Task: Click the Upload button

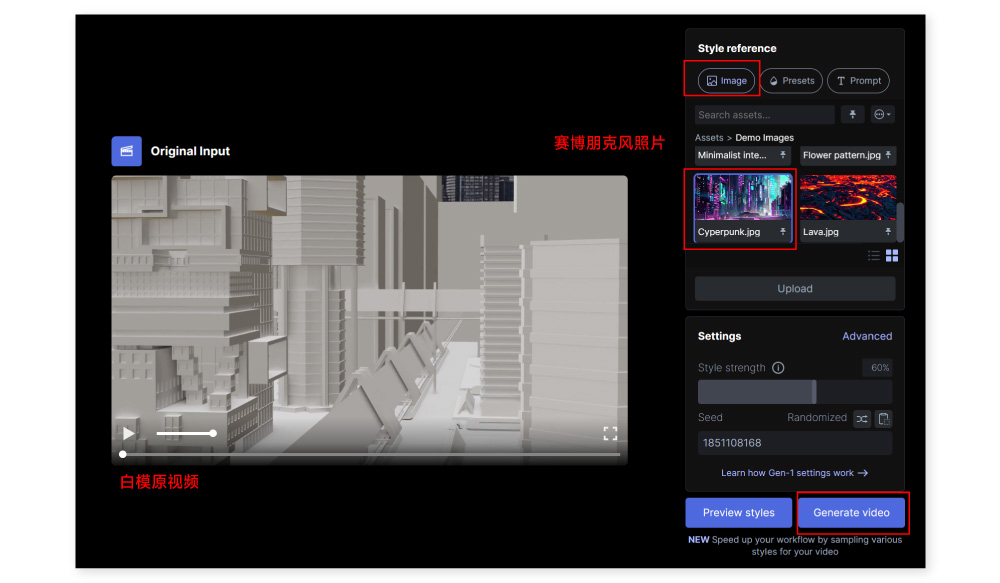Action: 795,289
